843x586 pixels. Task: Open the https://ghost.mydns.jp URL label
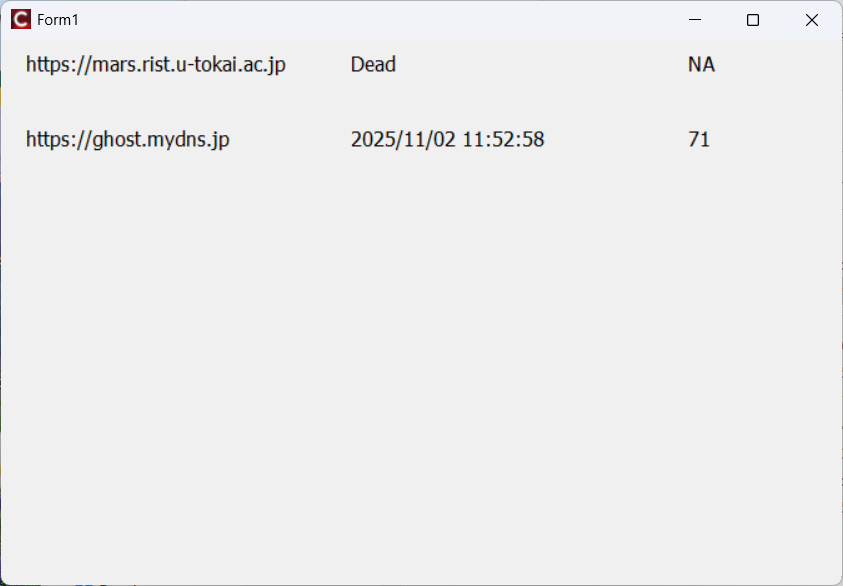(128, 140)
